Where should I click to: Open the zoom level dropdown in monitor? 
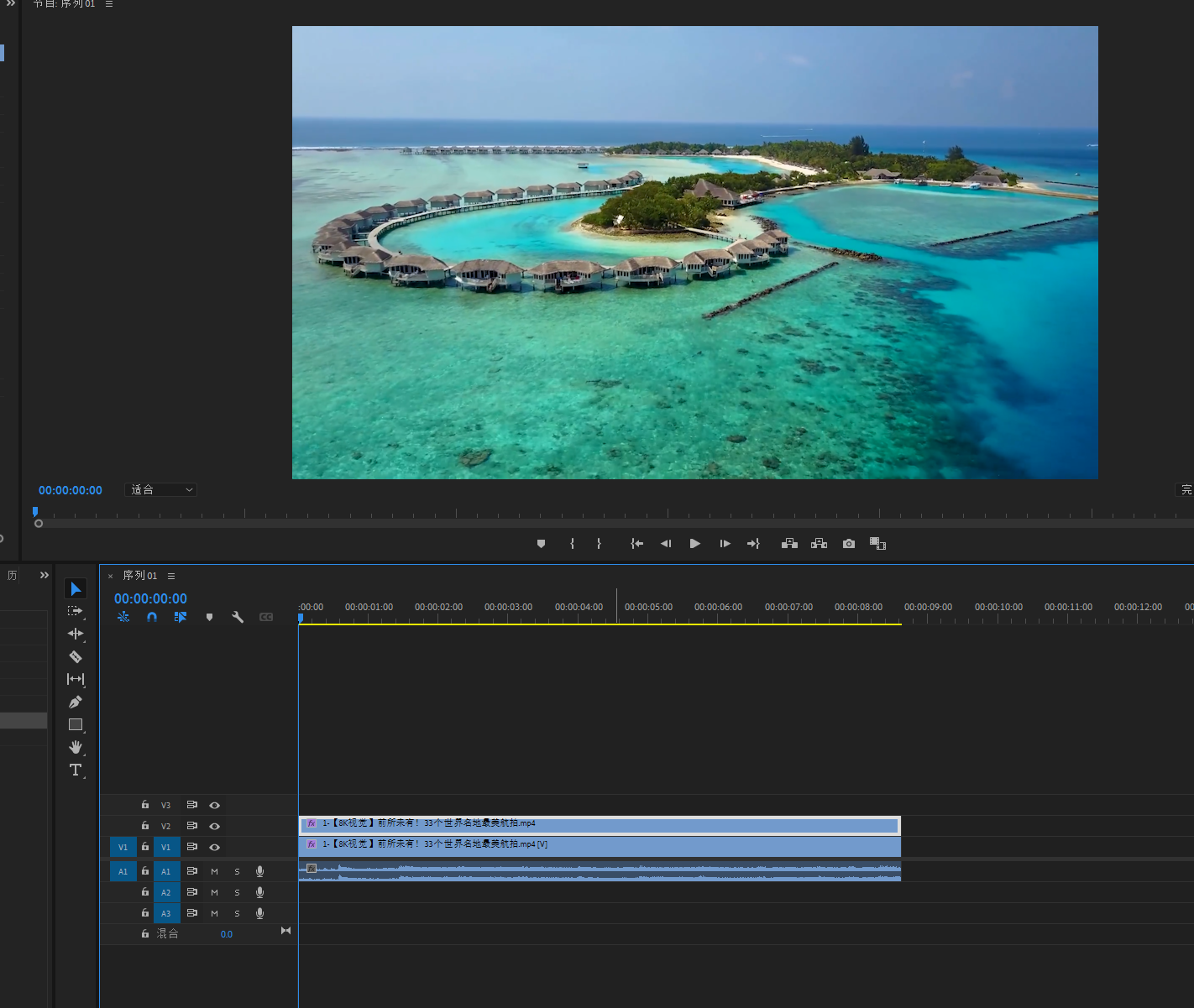[160, 489]
